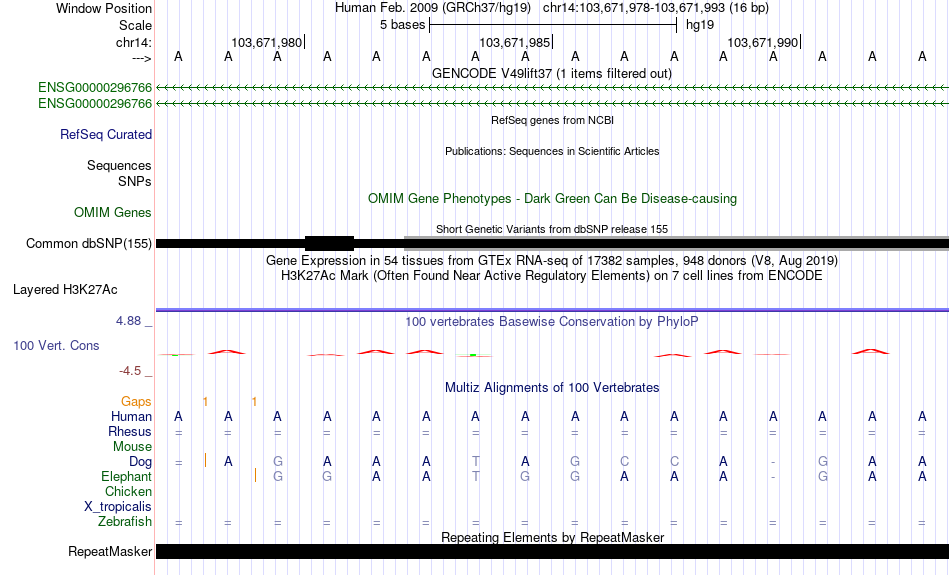
Task: Open the 100 Vert. Cons track label
Action: point(56,345)
